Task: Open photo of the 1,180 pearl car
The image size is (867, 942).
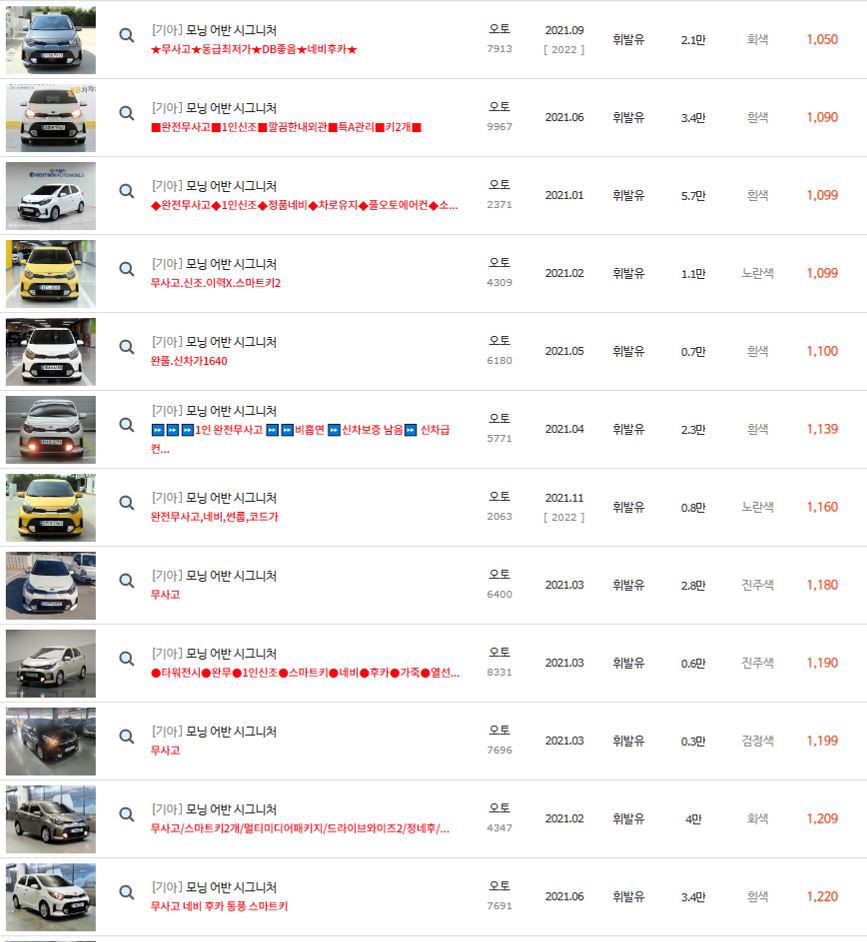Action: pos(50,585)
